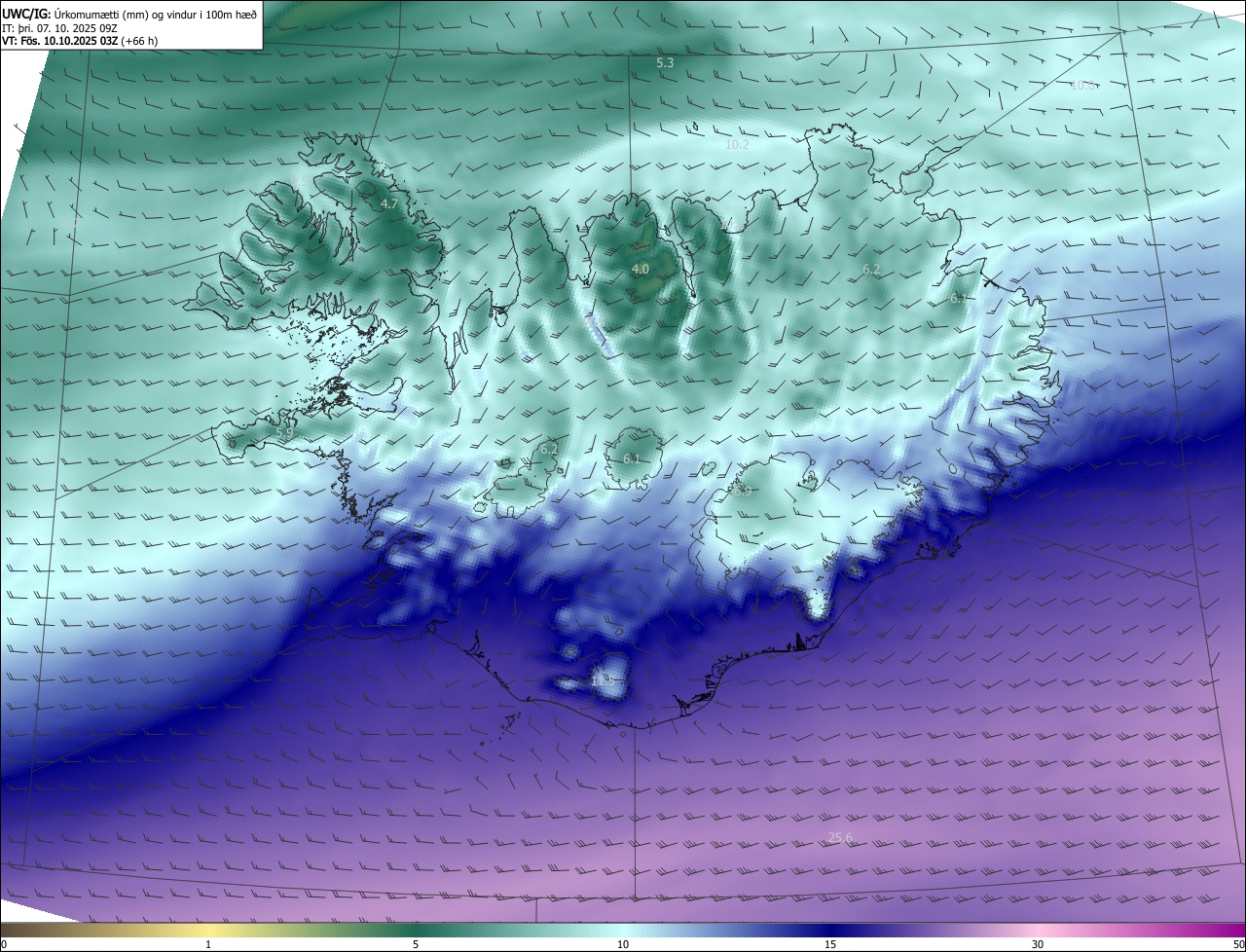Click the 11.5 value label on the map
The width and height of the screenshot is (1246, 952).
pyautogui.click(x=603, y=681)
